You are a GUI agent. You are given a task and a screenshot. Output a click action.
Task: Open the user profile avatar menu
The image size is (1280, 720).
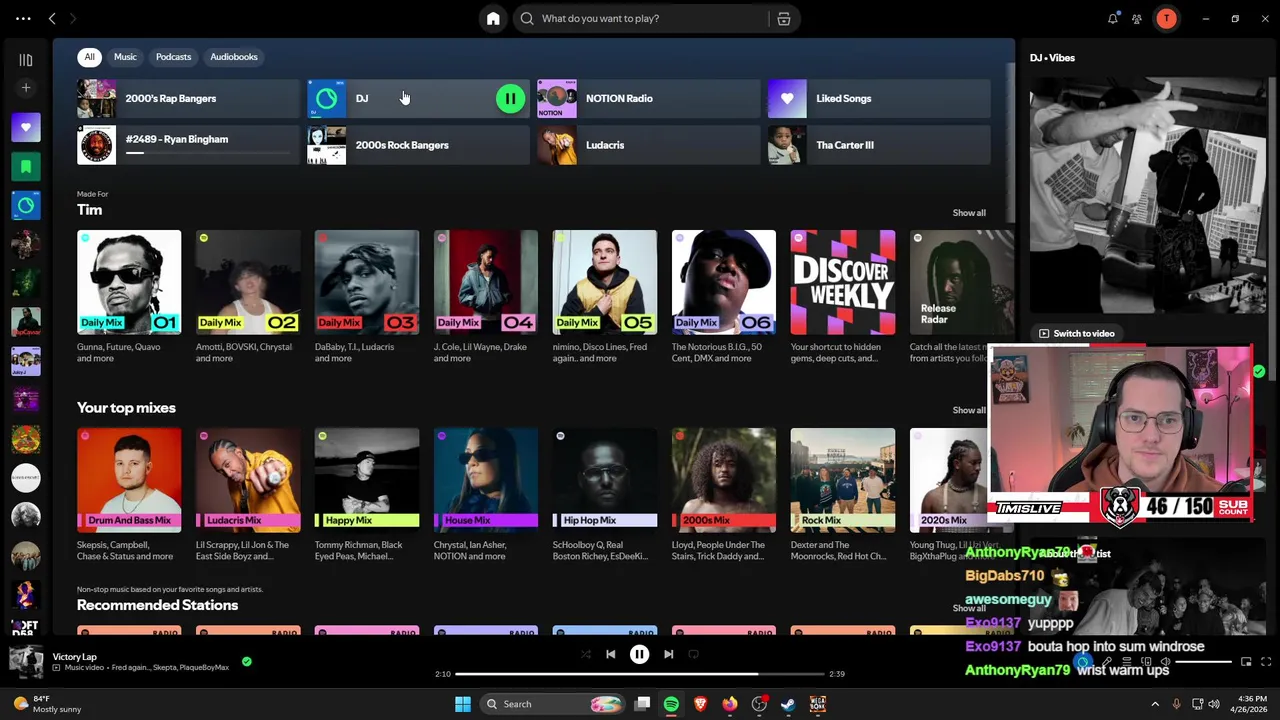pyautogui.click(x=1166, y=18)
